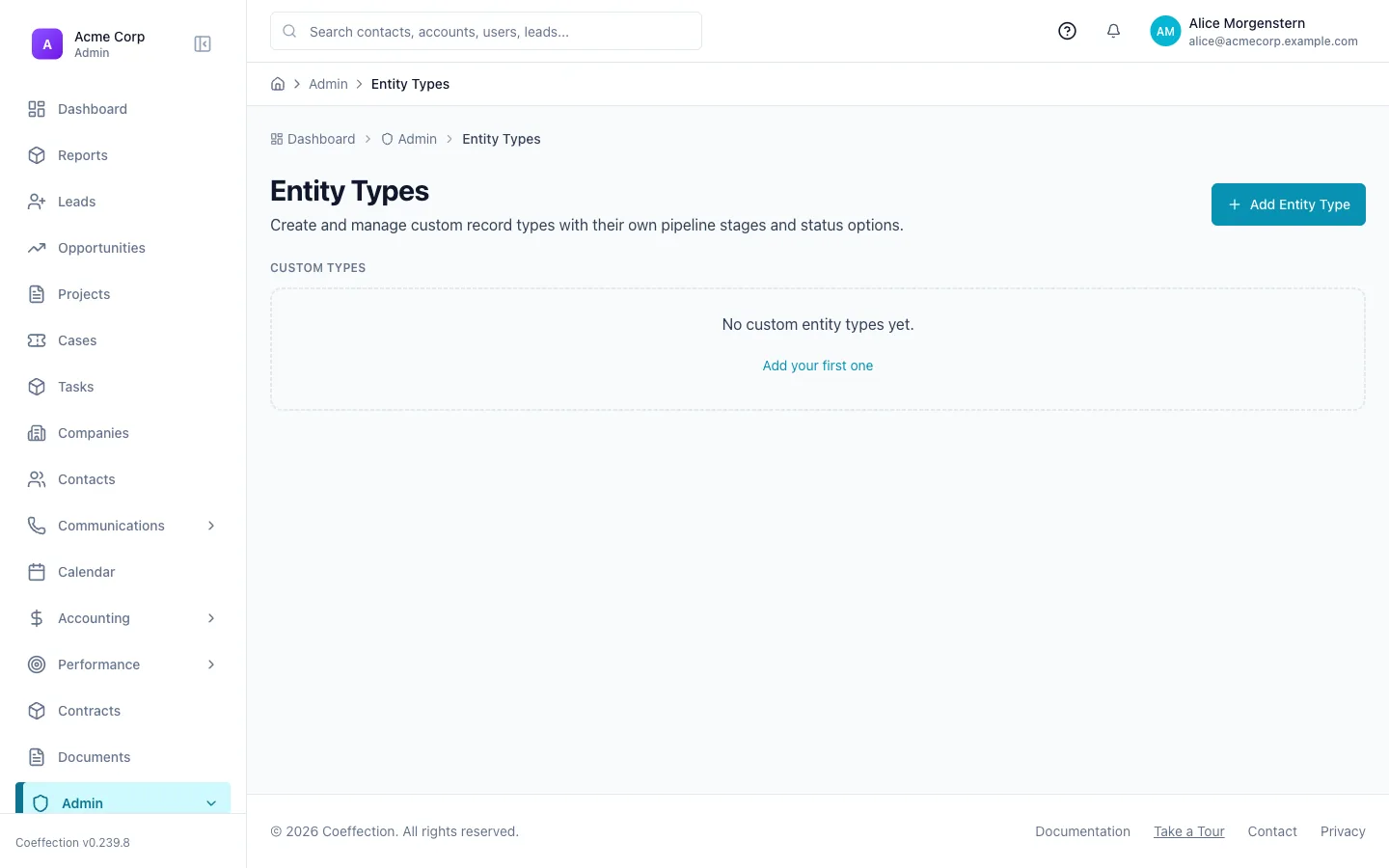Click the Dashboard grid icon in sidebar
1389x868 pixels.
[x=37, y=109]
